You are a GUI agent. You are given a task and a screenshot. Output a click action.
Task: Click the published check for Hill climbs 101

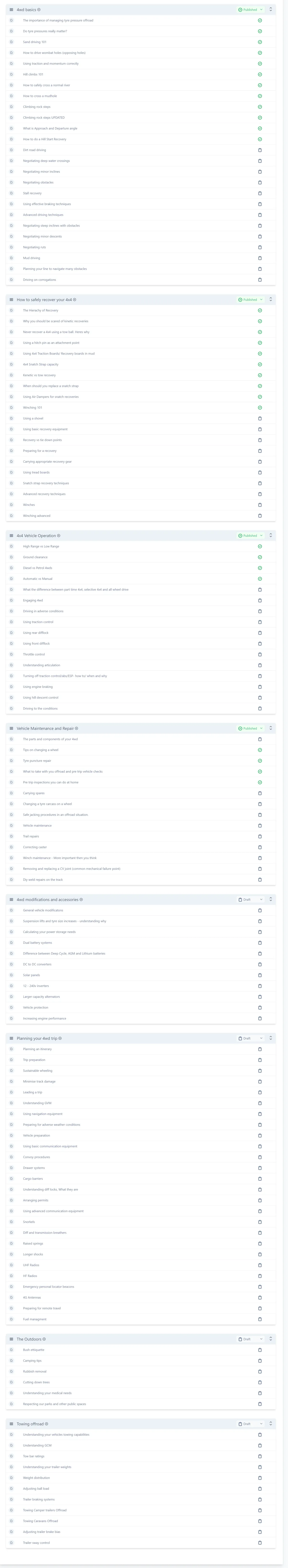click(x=260, y=74)
